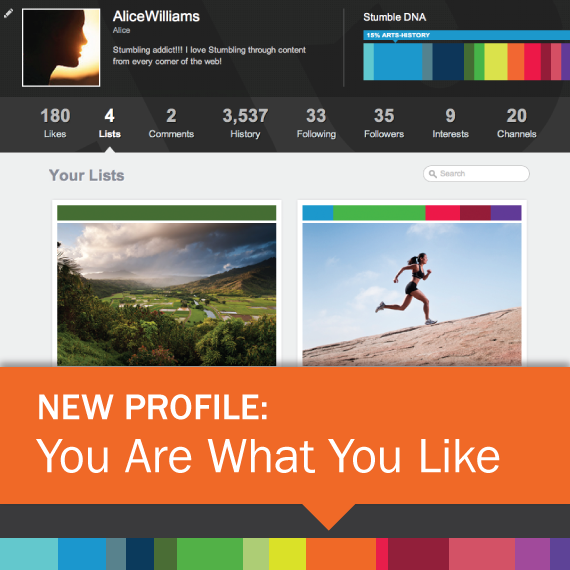Focus the Search lists input field
Image resolution: width=570 pixels, height=570 pixels.
pos(476,174)
